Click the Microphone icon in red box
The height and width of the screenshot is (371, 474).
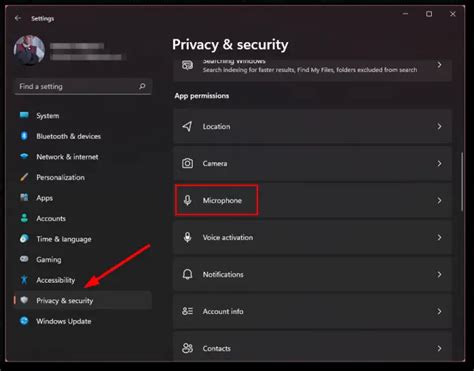coord(188,200)
